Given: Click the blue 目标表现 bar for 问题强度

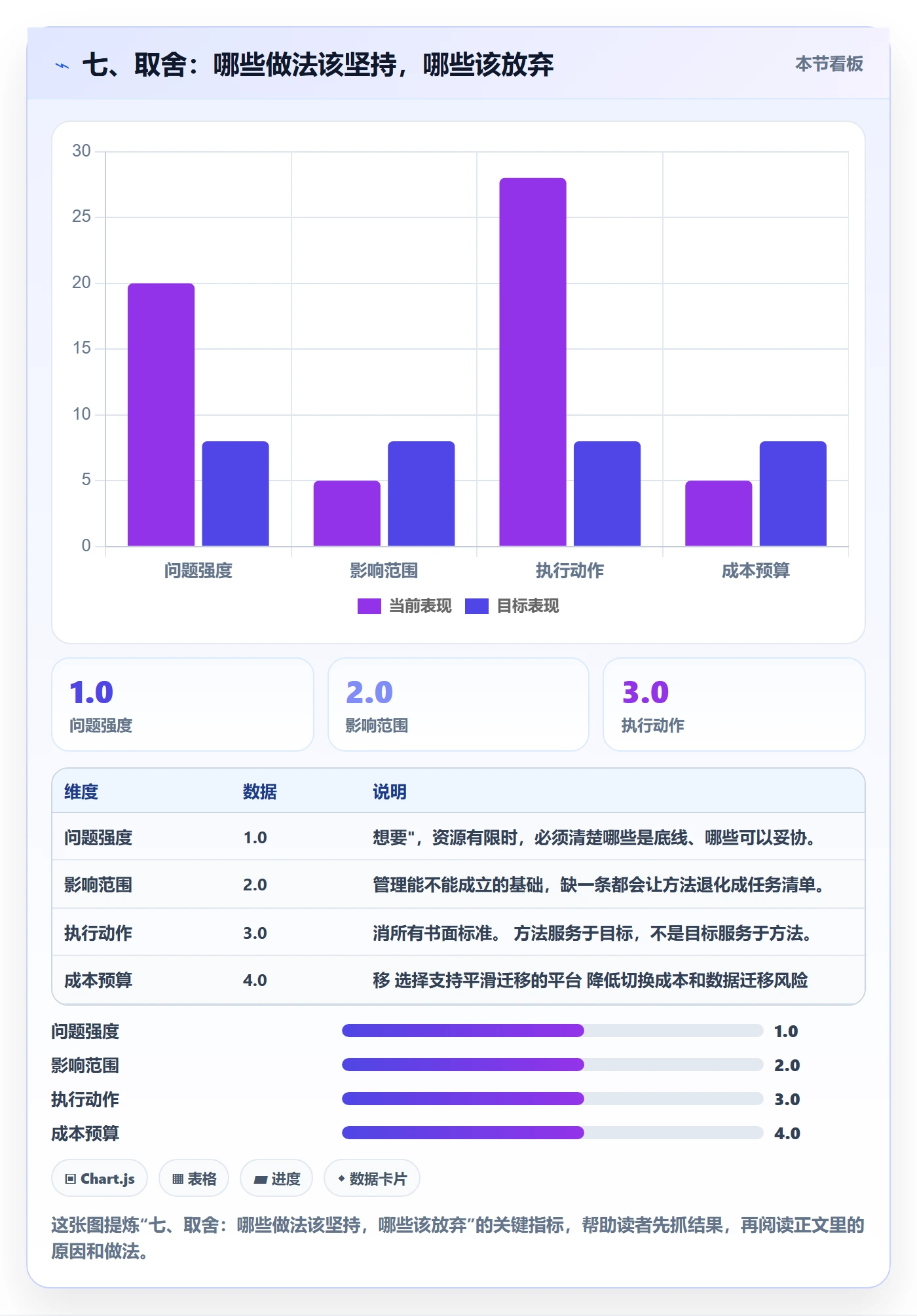Looking at the screenshot, I should click(x=235, y=494).
